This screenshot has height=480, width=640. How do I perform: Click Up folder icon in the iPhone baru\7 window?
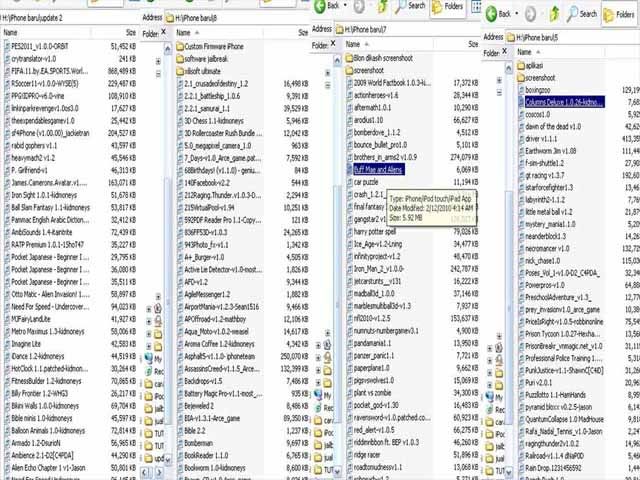coord(382,6)
